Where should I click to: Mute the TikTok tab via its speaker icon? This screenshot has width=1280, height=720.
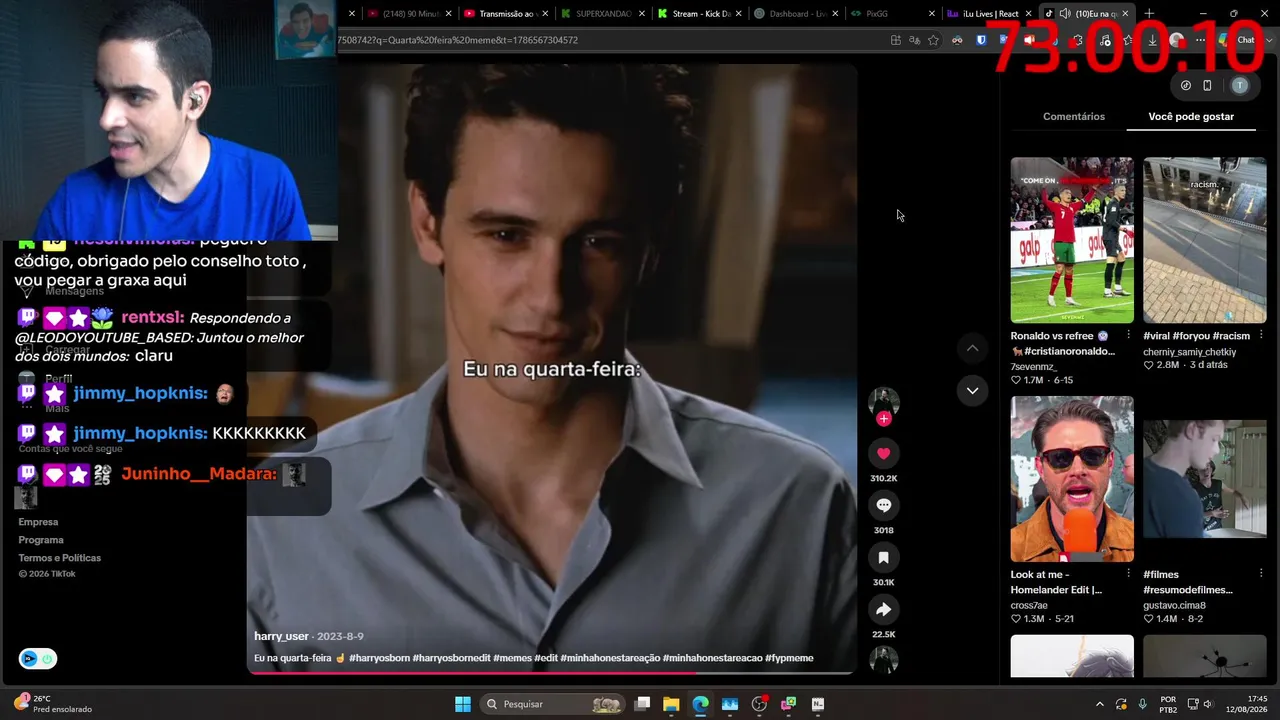point(1065,14)
